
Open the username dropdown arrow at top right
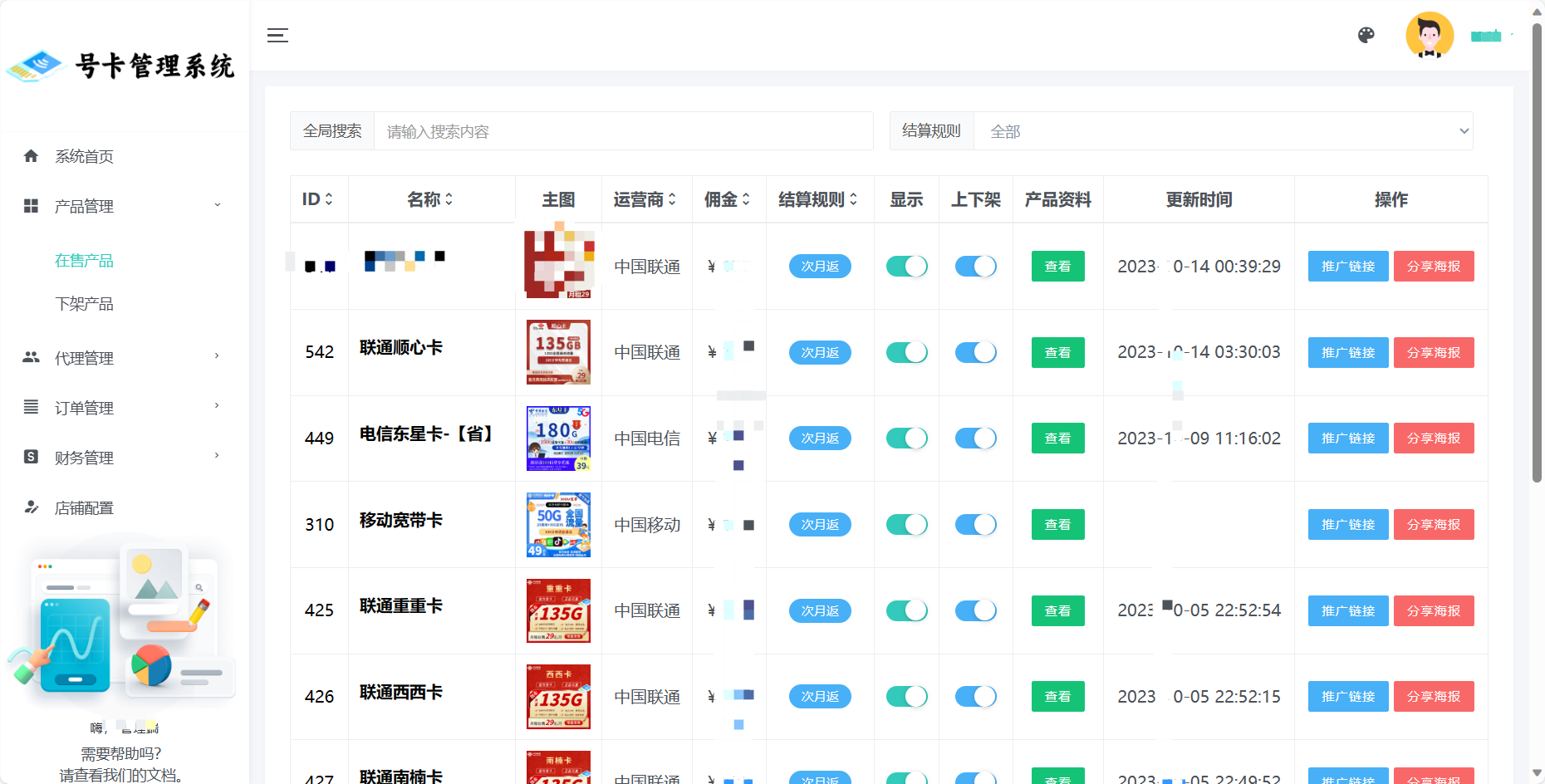pyautogui.click(x=1512, y=35)
